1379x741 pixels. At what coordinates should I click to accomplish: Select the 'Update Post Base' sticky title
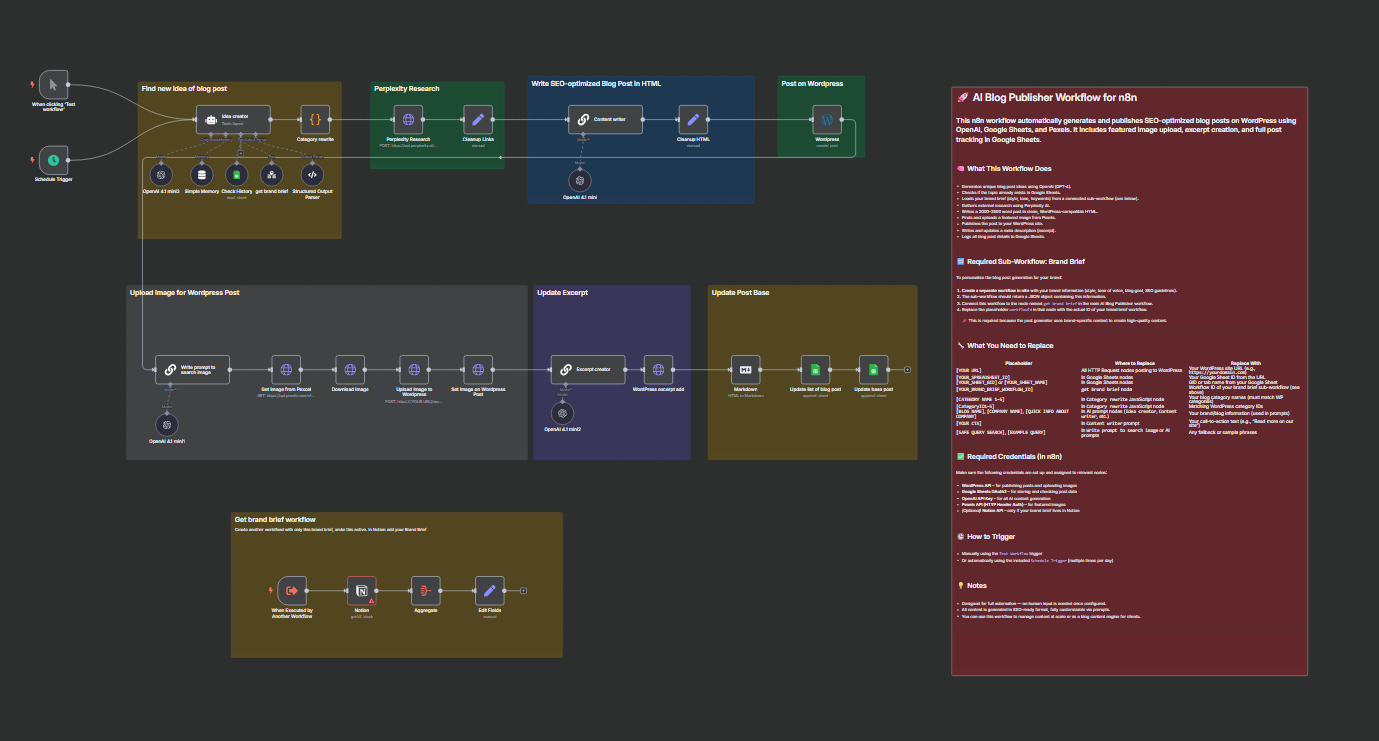[740, 293]
